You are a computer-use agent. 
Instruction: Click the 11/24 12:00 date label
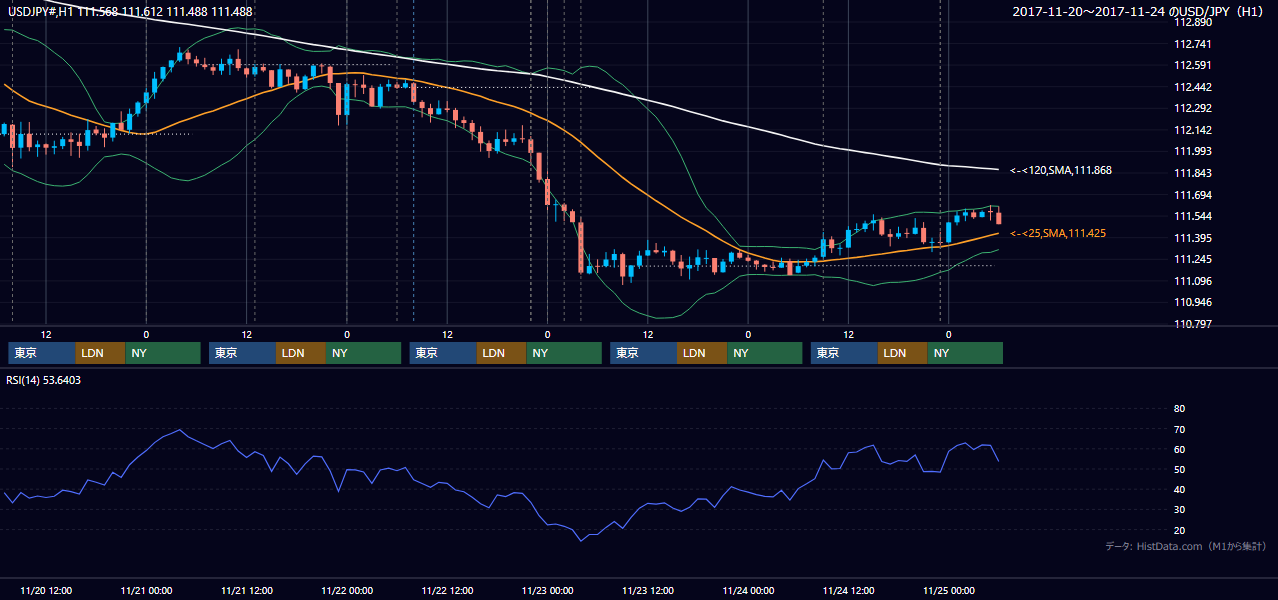click(x=848, y=590)
